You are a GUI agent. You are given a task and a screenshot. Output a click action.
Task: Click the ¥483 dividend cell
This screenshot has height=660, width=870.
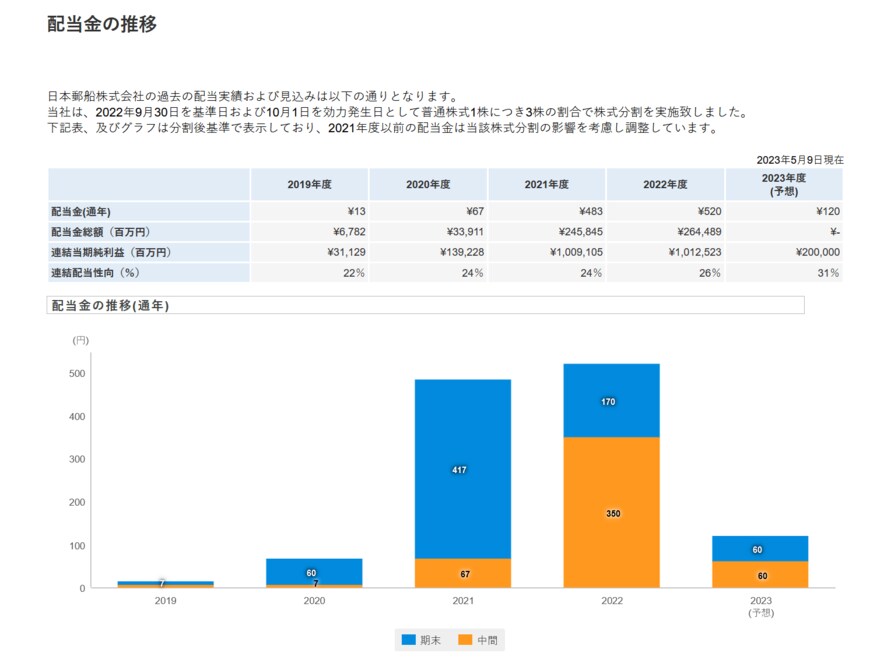[x=589, y=209]
